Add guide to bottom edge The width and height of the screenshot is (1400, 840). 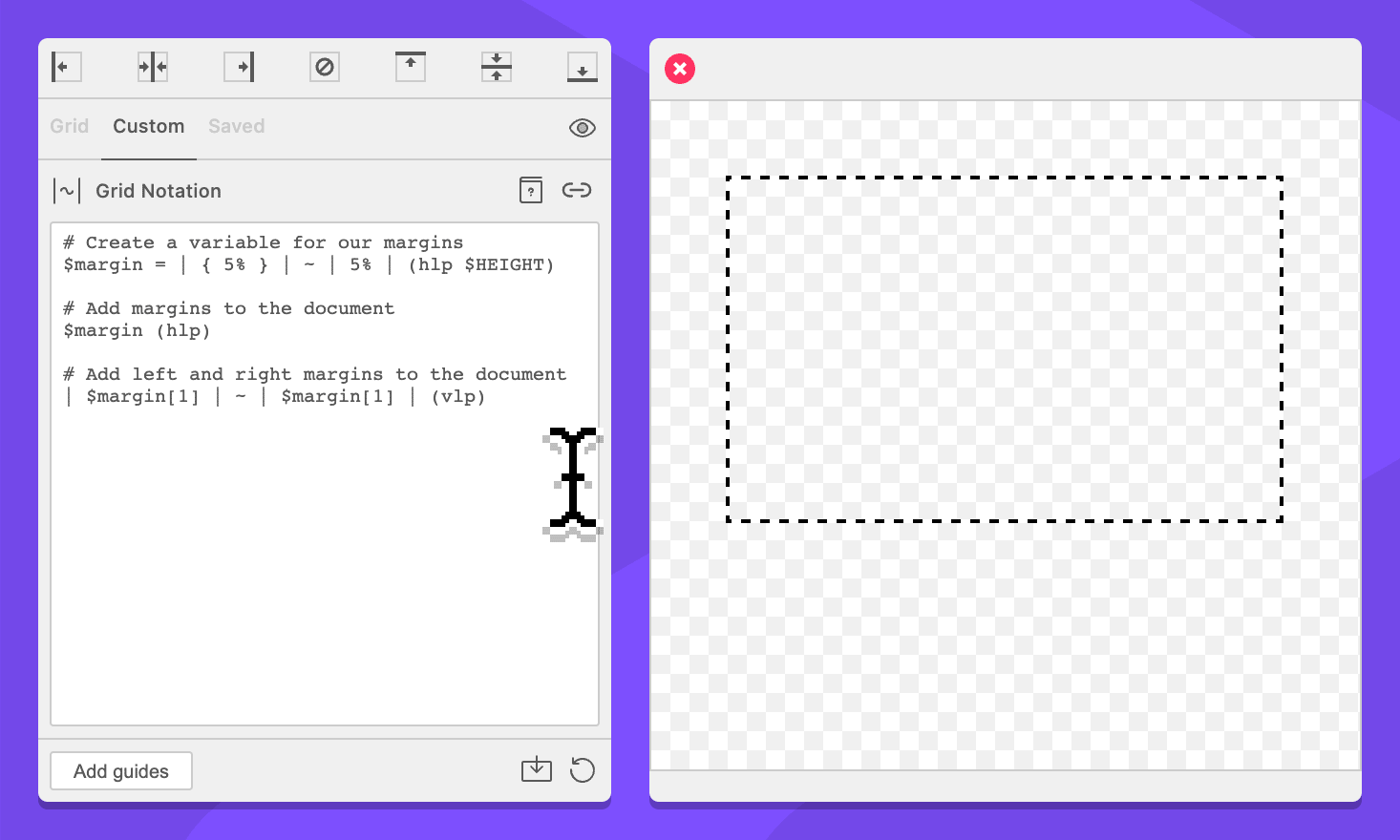[583, 67]
